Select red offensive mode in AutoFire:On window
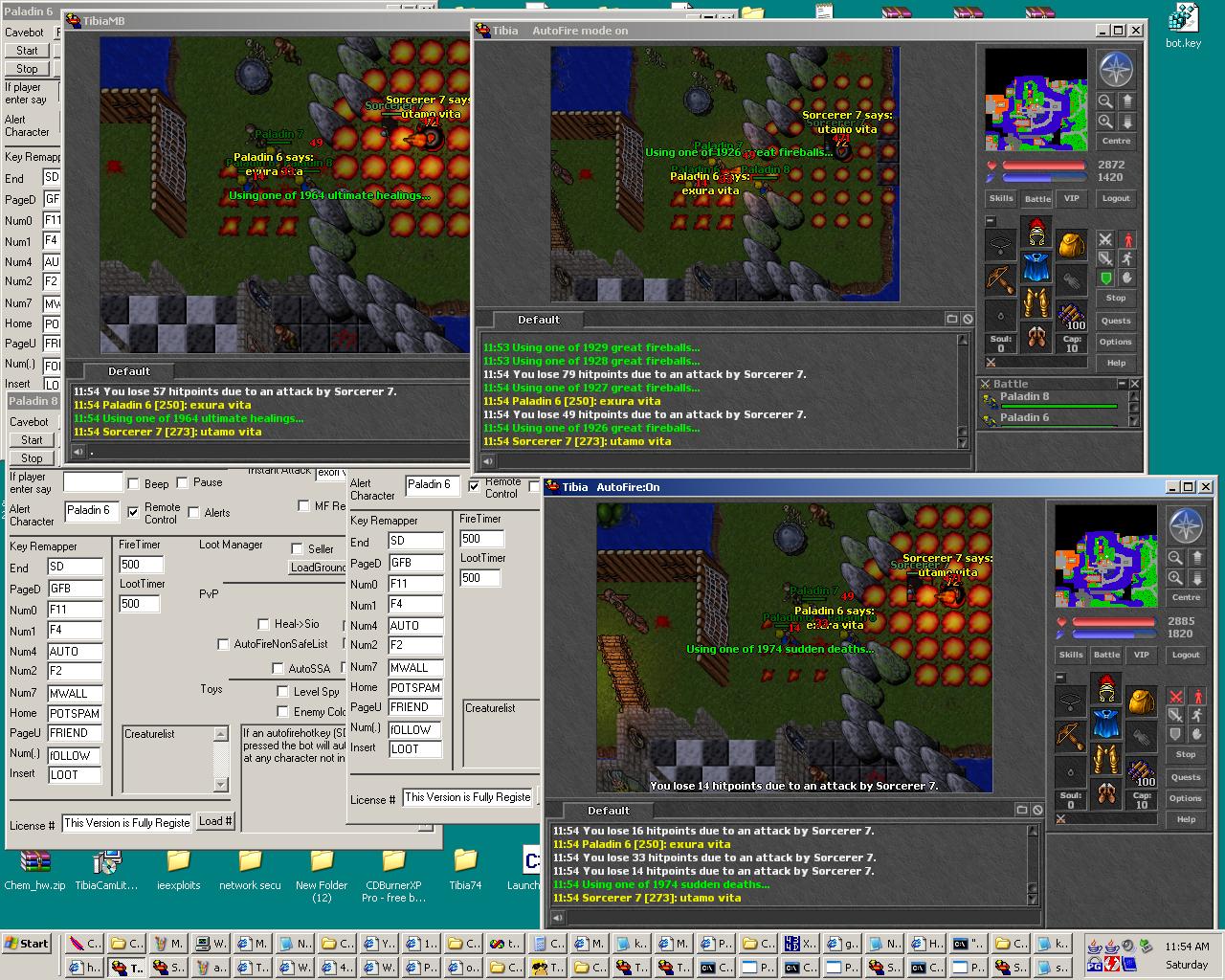The width and height of the screenshot is (1225, 980). click(1175, 696)
